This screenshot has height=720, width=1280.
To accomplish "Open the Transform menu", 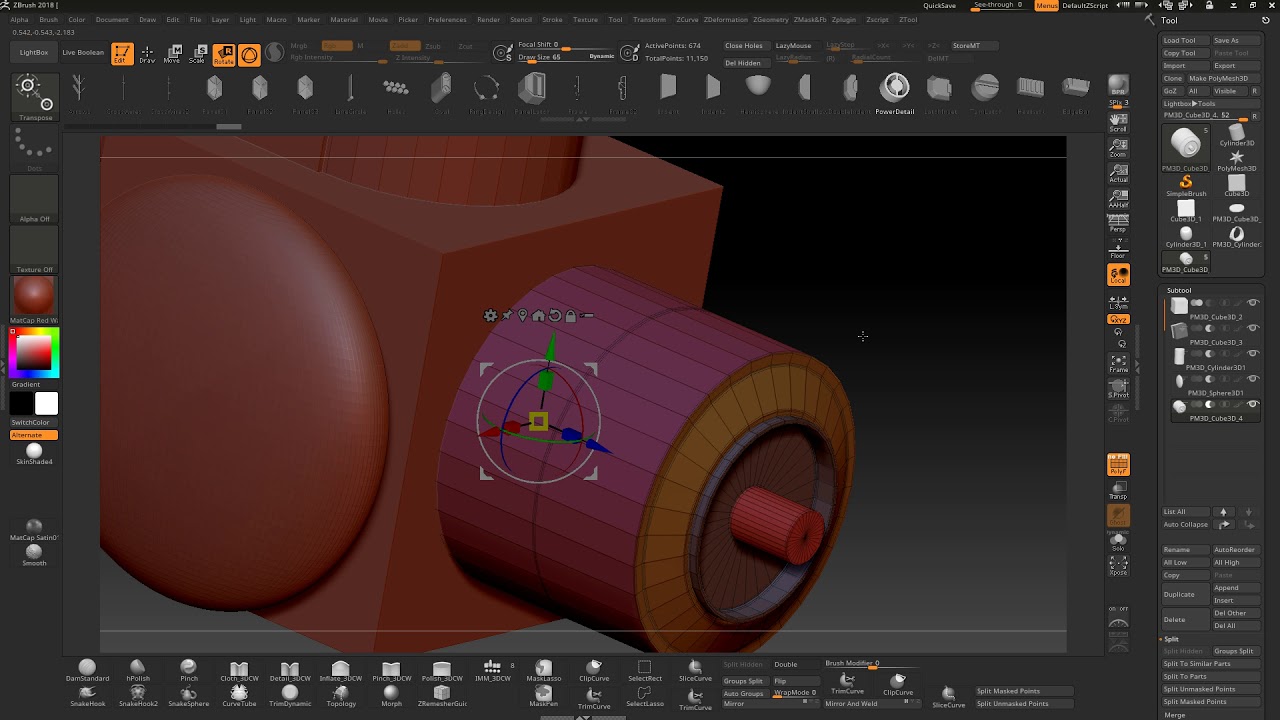I will [x=649, y=19].
